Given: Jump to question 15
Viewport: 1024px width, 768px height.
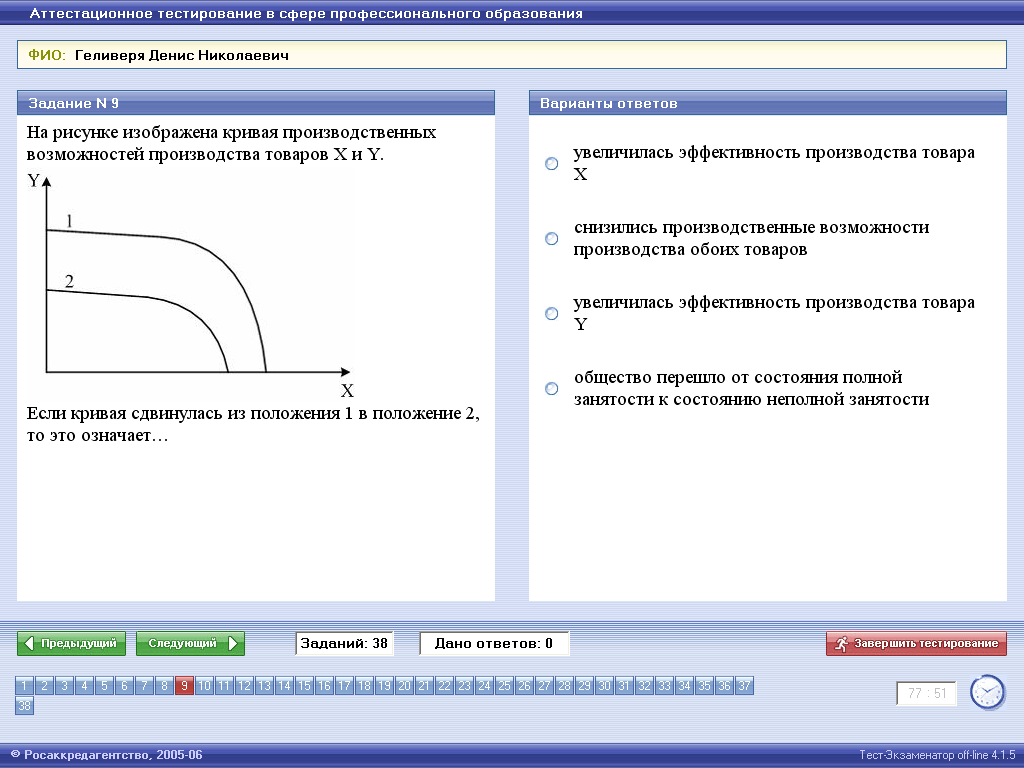Looking at the screenshot, I should point(304,686).
